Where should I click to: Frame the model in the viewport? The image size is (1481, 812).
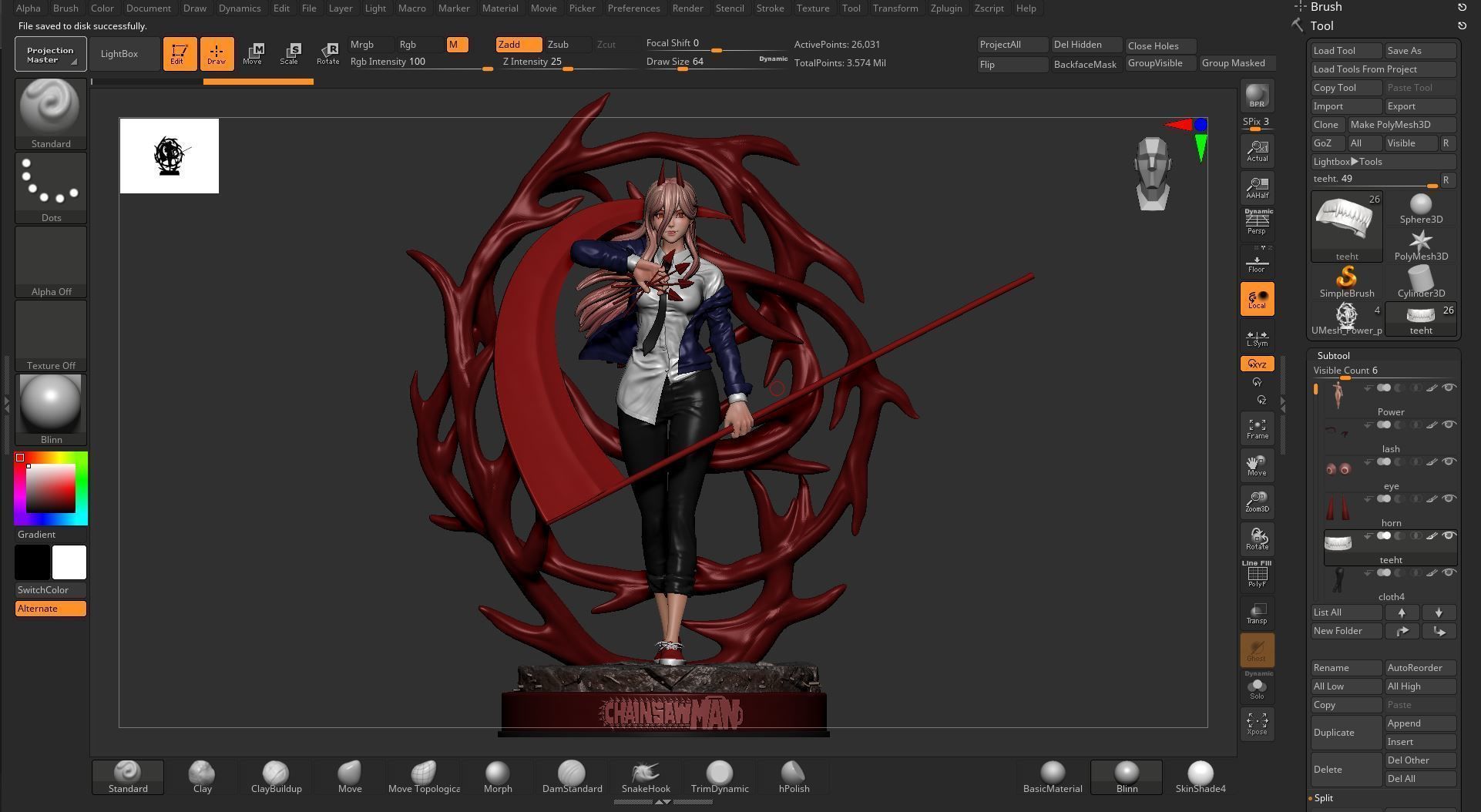(x=1257, y=428)
